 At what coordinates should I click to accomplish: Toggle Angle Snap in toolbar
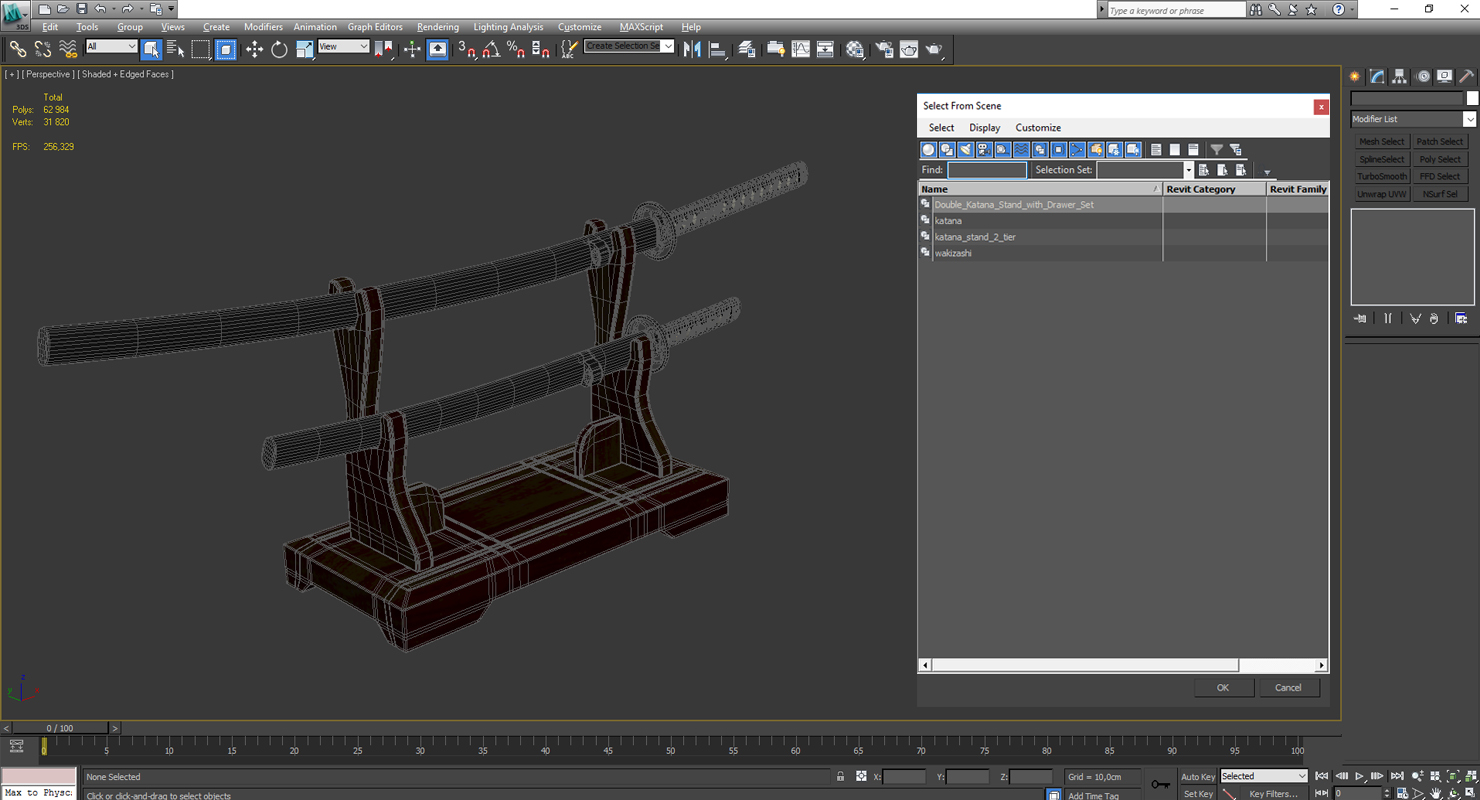point(491,49)
